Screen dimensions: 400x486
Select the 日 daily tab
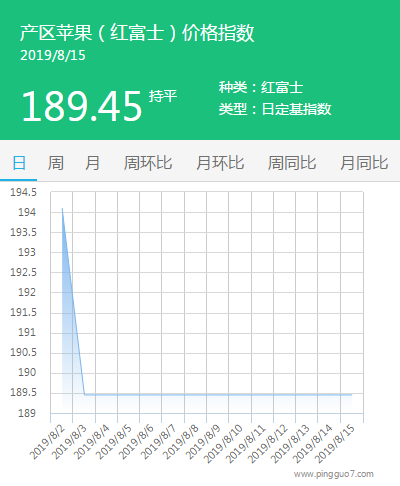19,163
